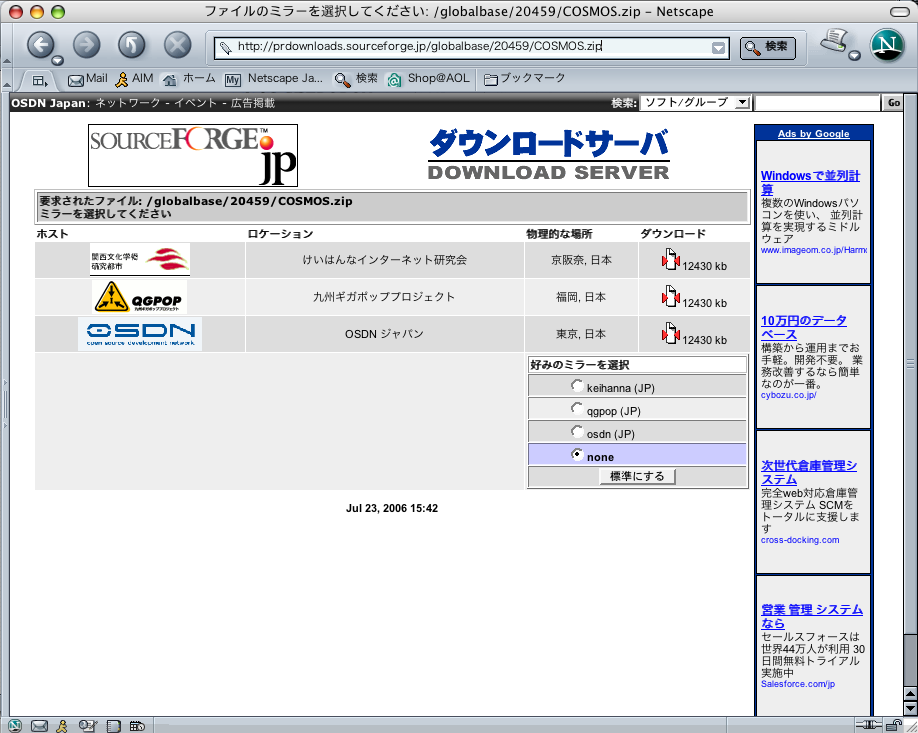Viewport: 918px width, 733px height.
Task: Stop loading with the X button
Action: pyautogui.click(x=177, y=44)
